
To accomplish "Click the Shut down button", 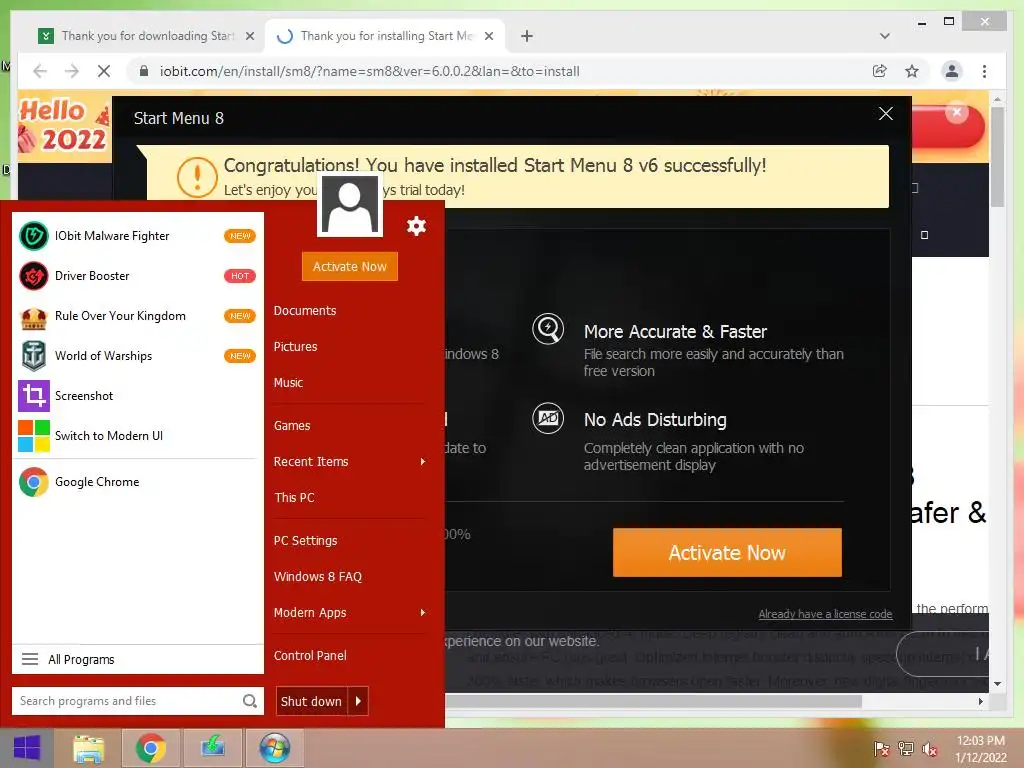I will click(x=312, y=701).
